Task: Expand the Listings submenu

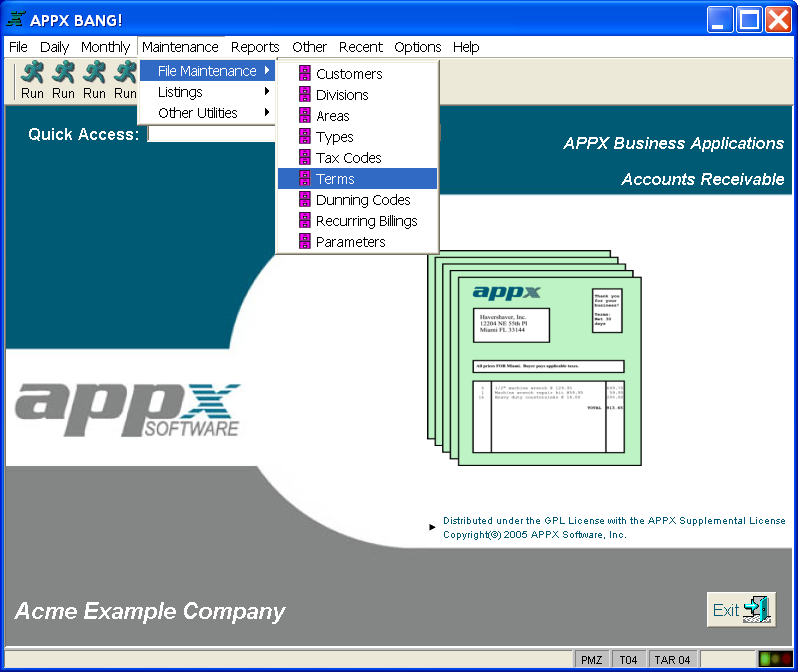Action: pyautogui.click(x=207, y=92)
